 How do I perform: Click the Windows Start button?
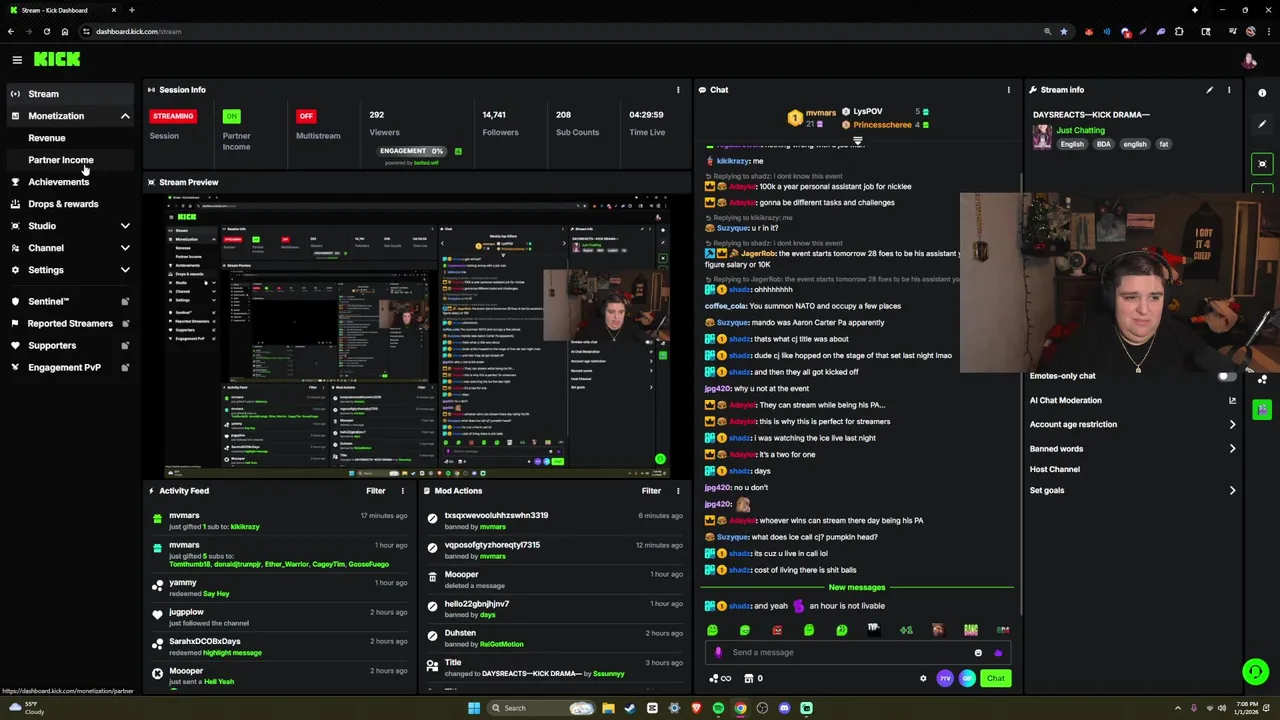click(x=474, y=708)
